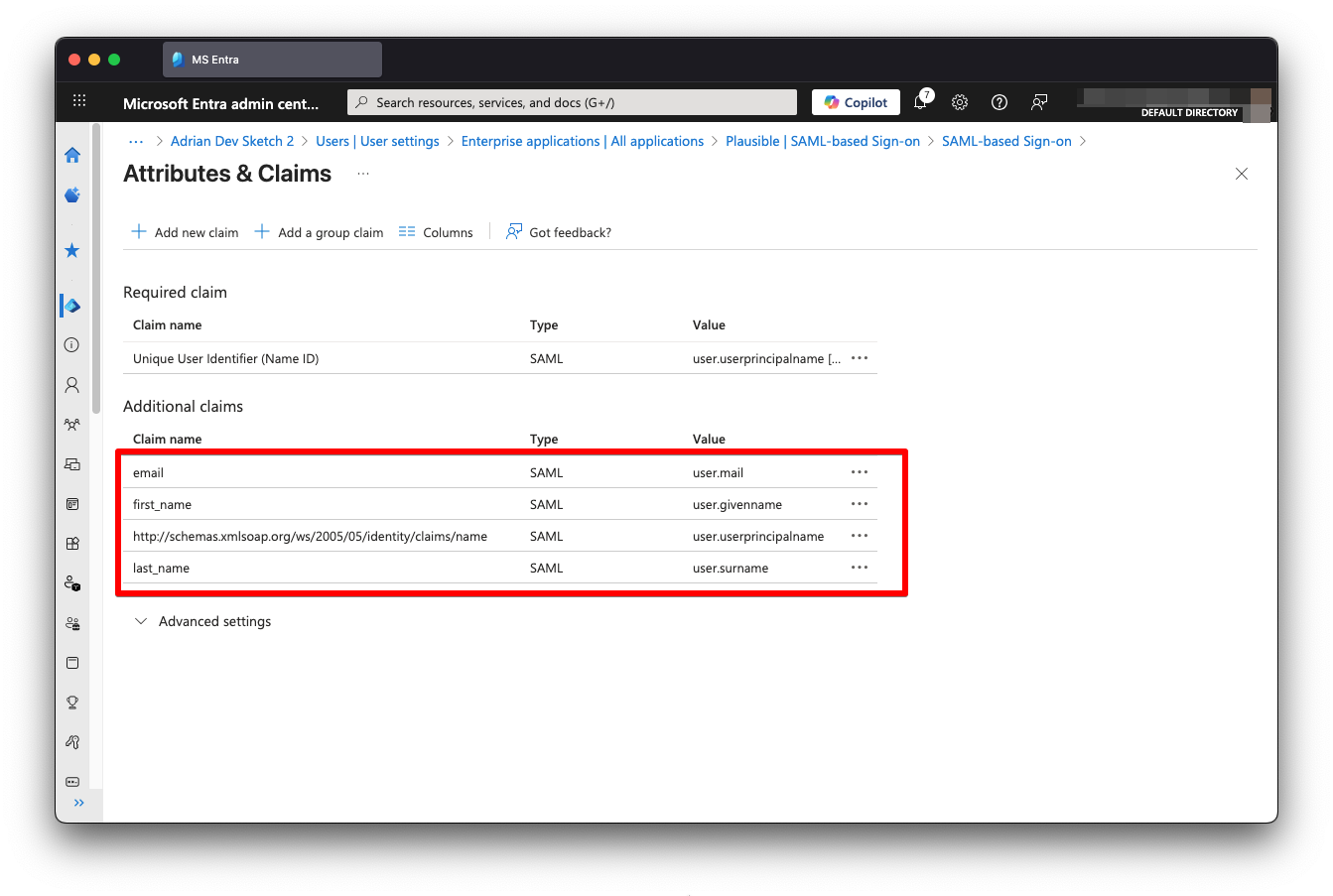Screen dimensions: 1333x896
Task: Open the portal app launcher grid icon
Action: [x=79, y=101]
